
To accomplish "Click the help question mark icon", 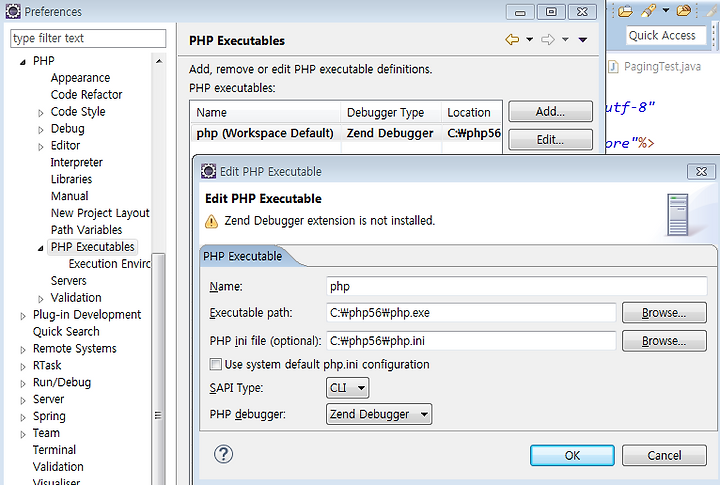I will 223,454.
